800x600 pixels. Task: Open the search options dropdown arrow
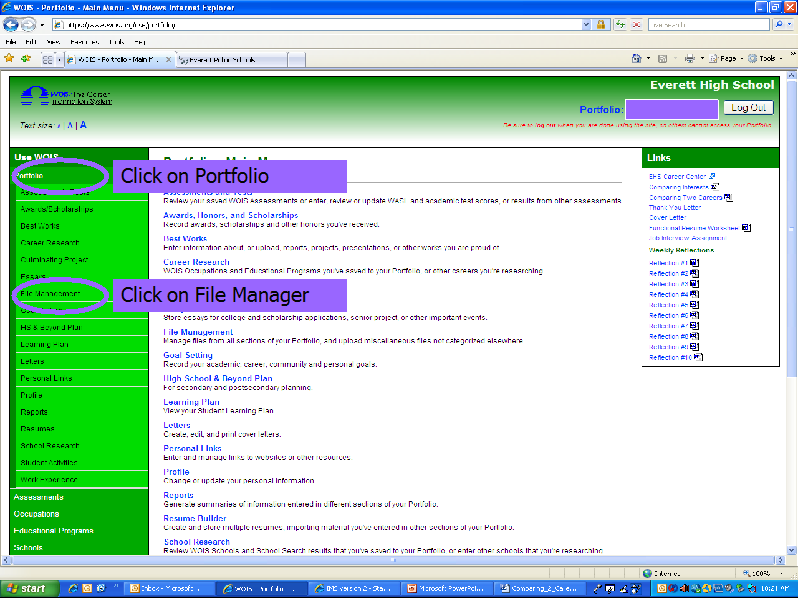[790, 24]
